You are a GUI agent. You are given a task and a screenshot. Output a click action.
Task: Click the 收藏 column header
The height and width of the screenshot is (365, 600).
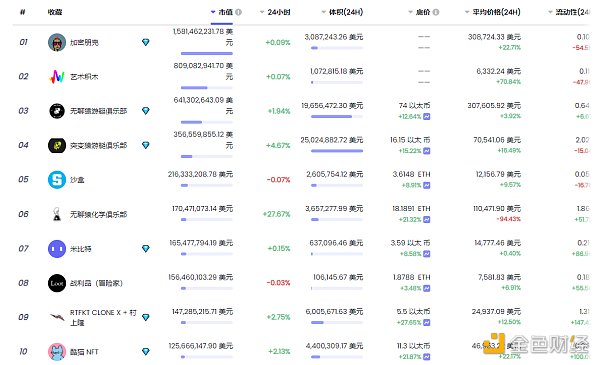coord(55,12)
